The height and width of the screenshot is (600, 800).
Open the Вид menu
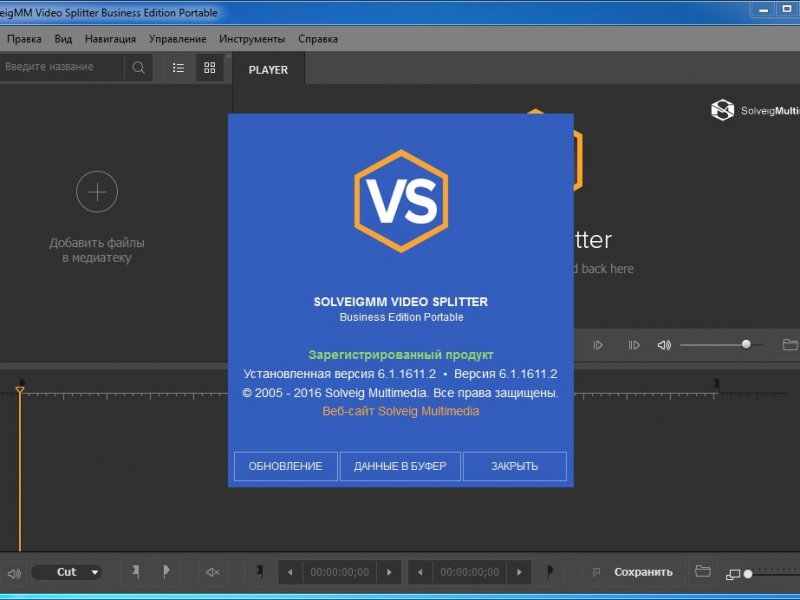coord(63,39)
